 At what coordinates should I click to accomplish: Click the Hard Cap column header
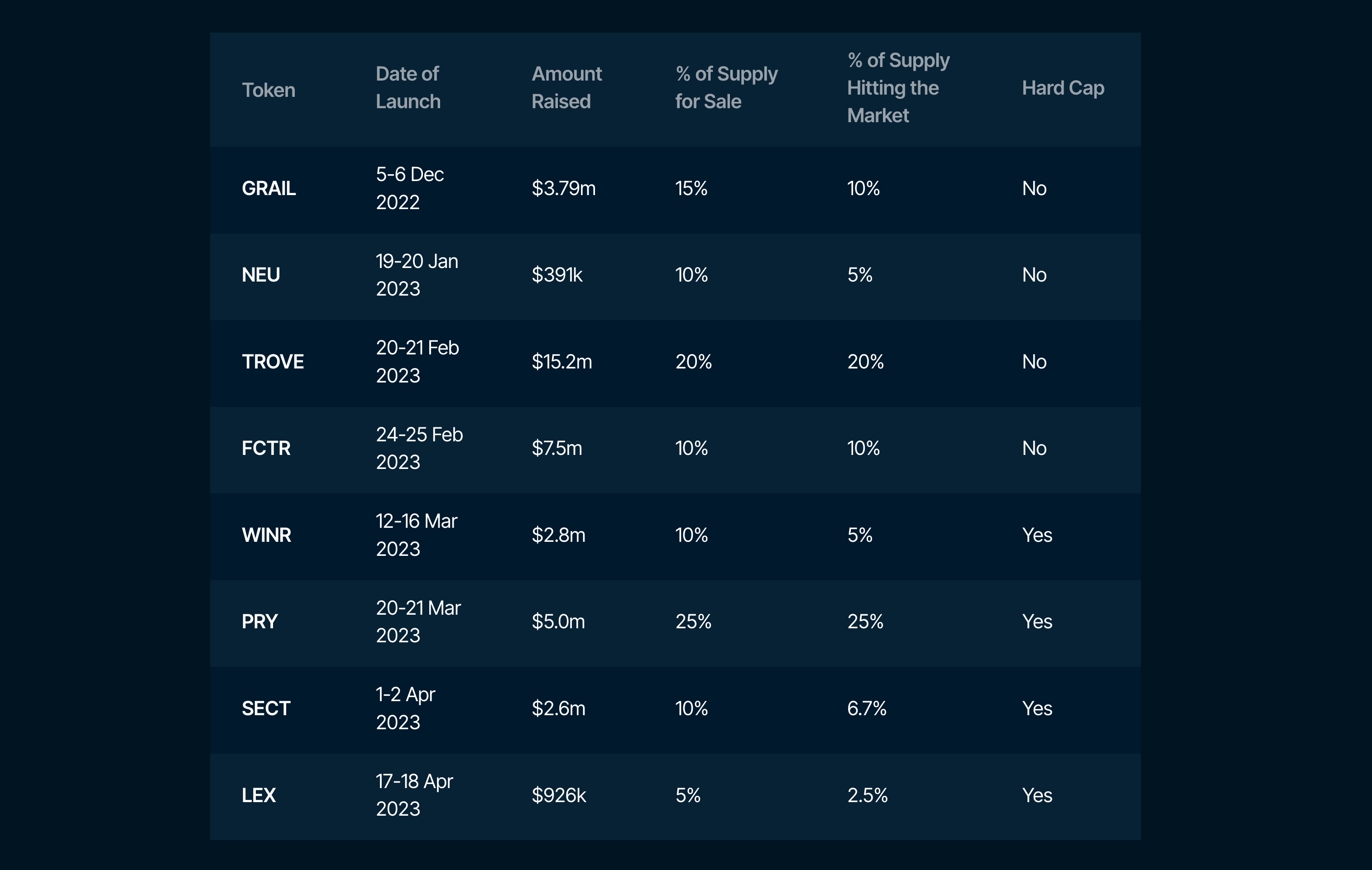click(x=1063, y=88)
